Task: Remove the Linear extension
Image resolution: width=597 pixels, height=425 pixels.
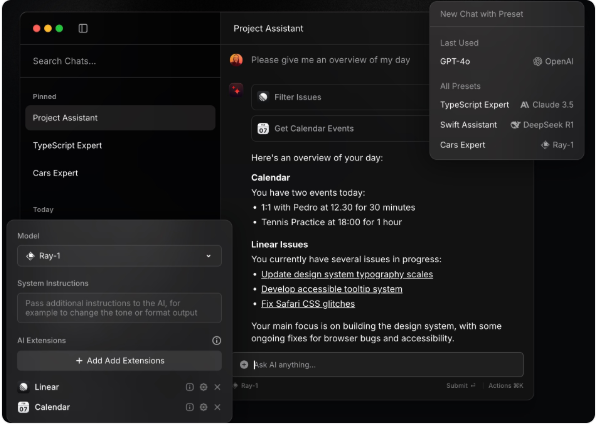Action: [217, 387]
